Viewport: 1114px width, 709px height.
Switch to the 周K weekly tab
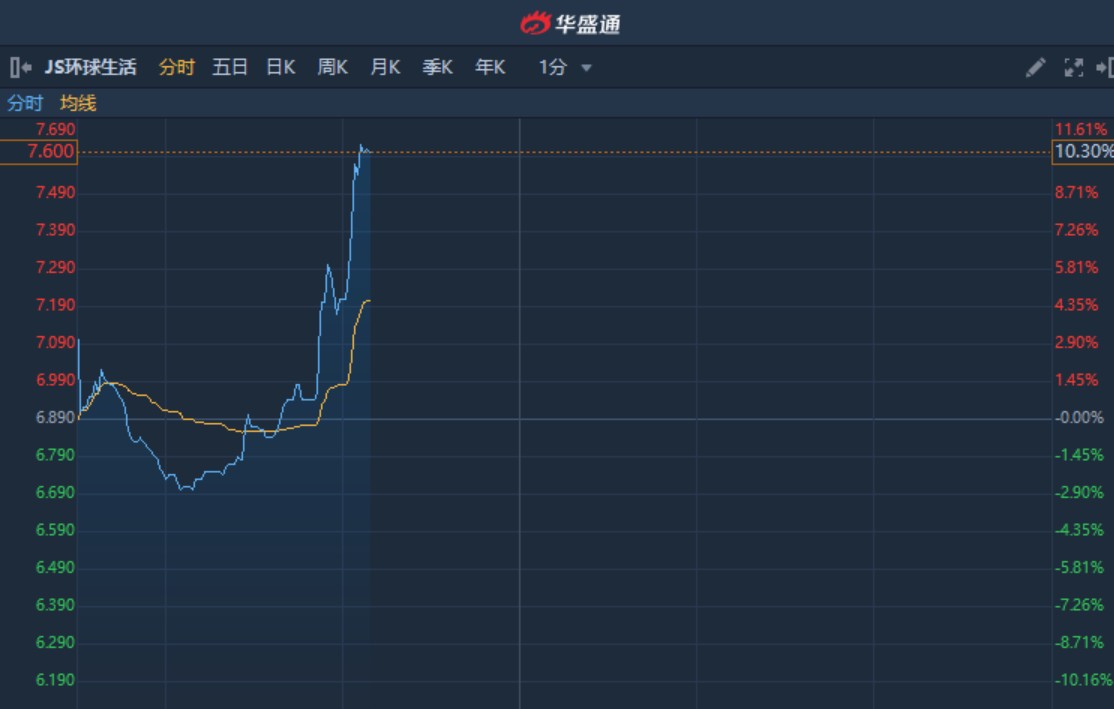pos(332,67)
